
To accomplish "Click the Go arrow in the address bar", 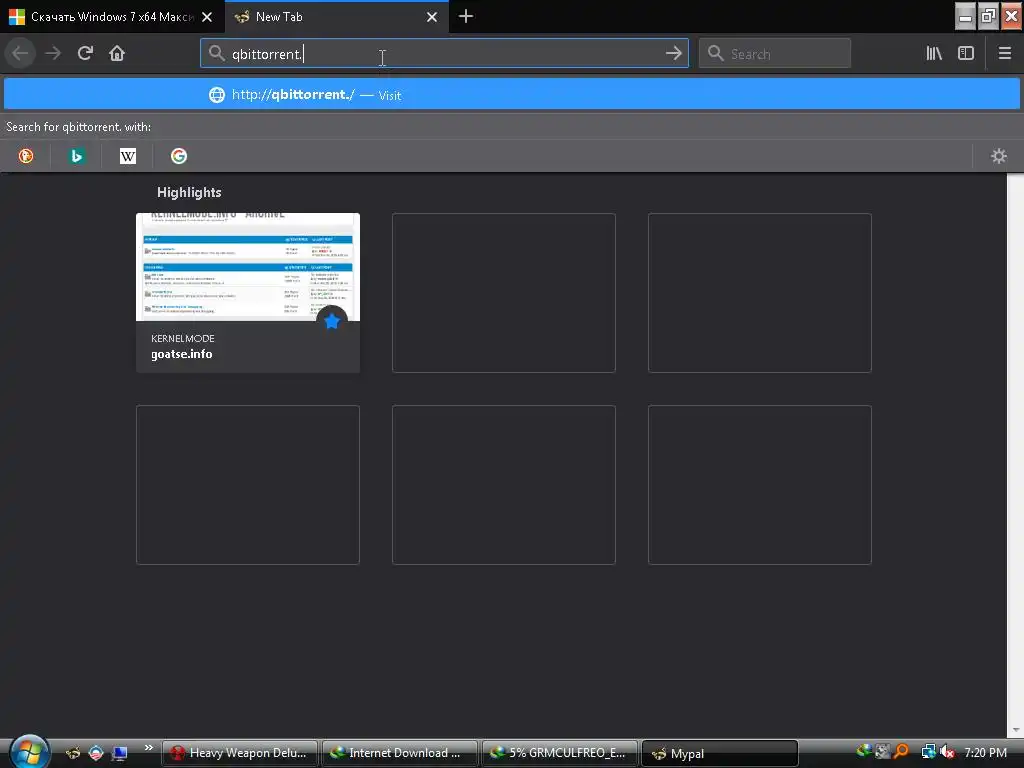I will (673, 54).
